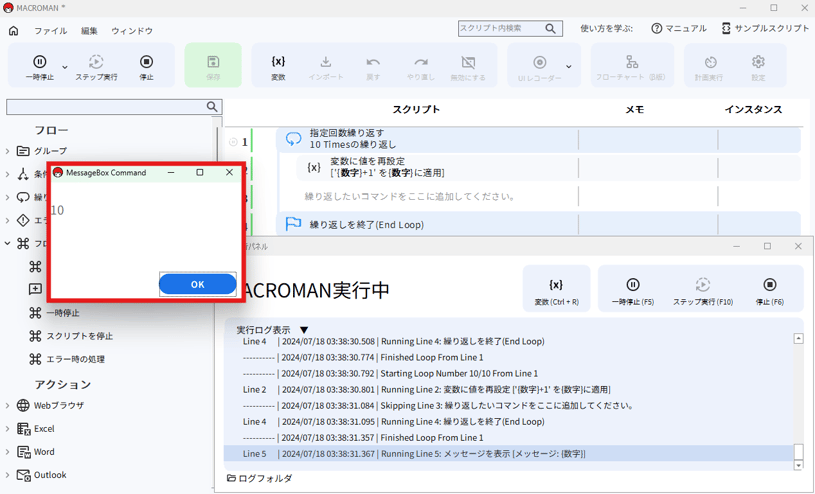Select the 一時停止 command in the tree
815x494 pixels.
pos(63,313)
